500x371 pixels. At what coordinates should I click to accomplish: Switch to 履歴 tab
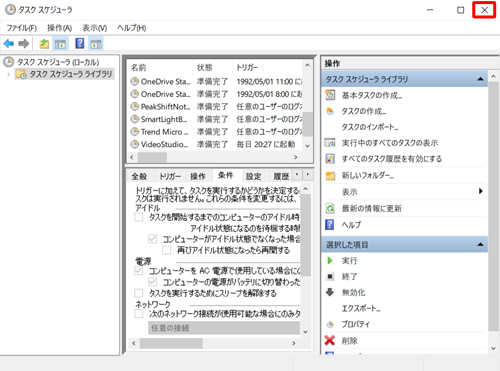[281, 176]
